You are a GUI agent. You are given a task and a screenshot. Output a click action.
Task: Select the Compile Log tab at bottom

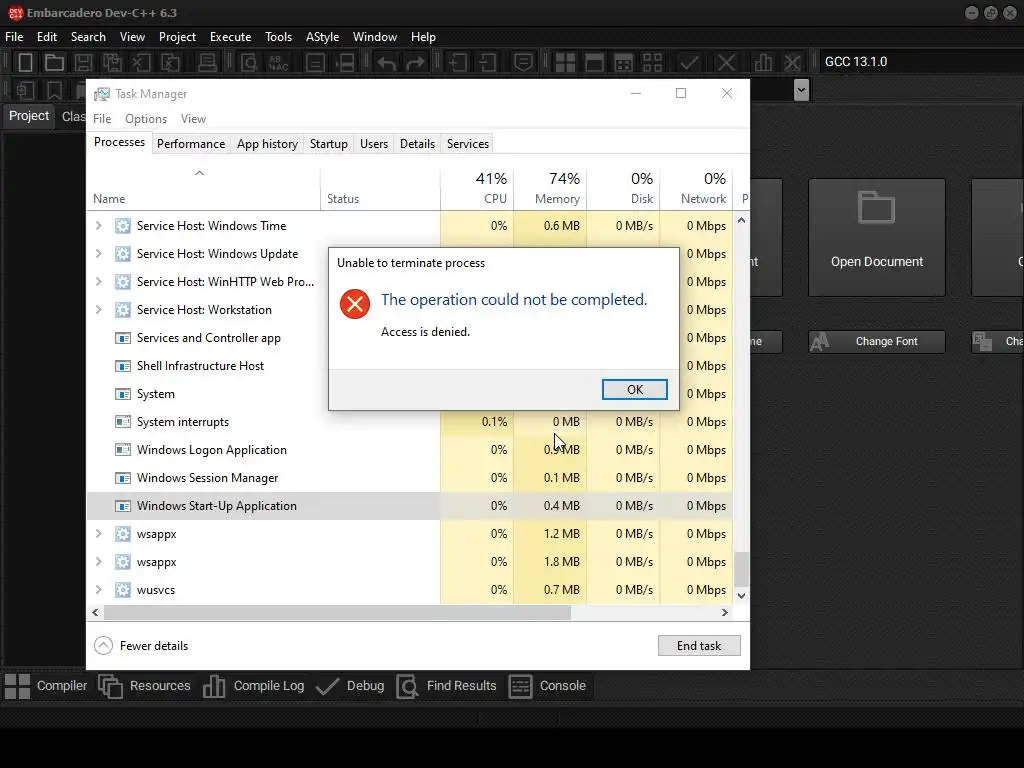[x=253, y=686]
